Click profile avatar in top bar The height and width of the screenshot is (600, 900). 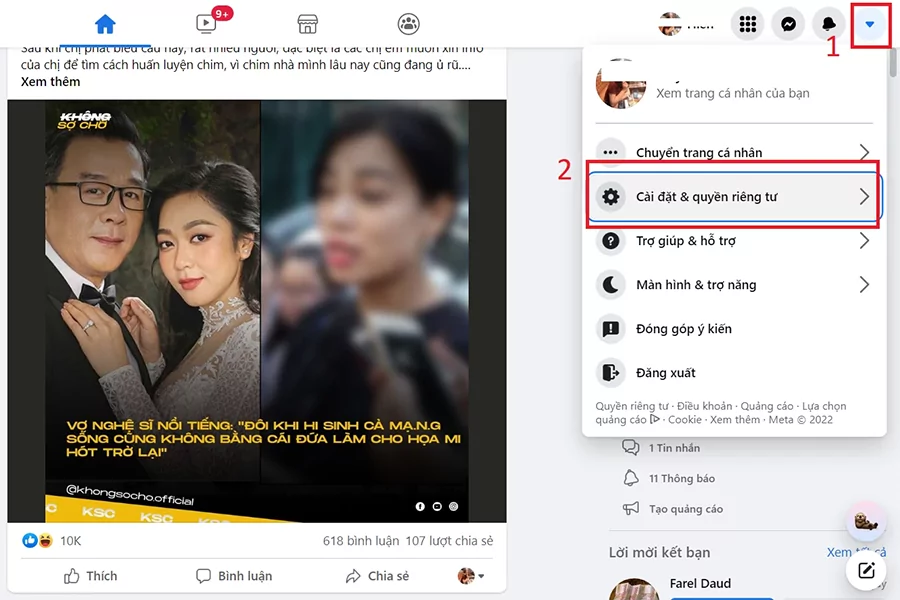669,24
